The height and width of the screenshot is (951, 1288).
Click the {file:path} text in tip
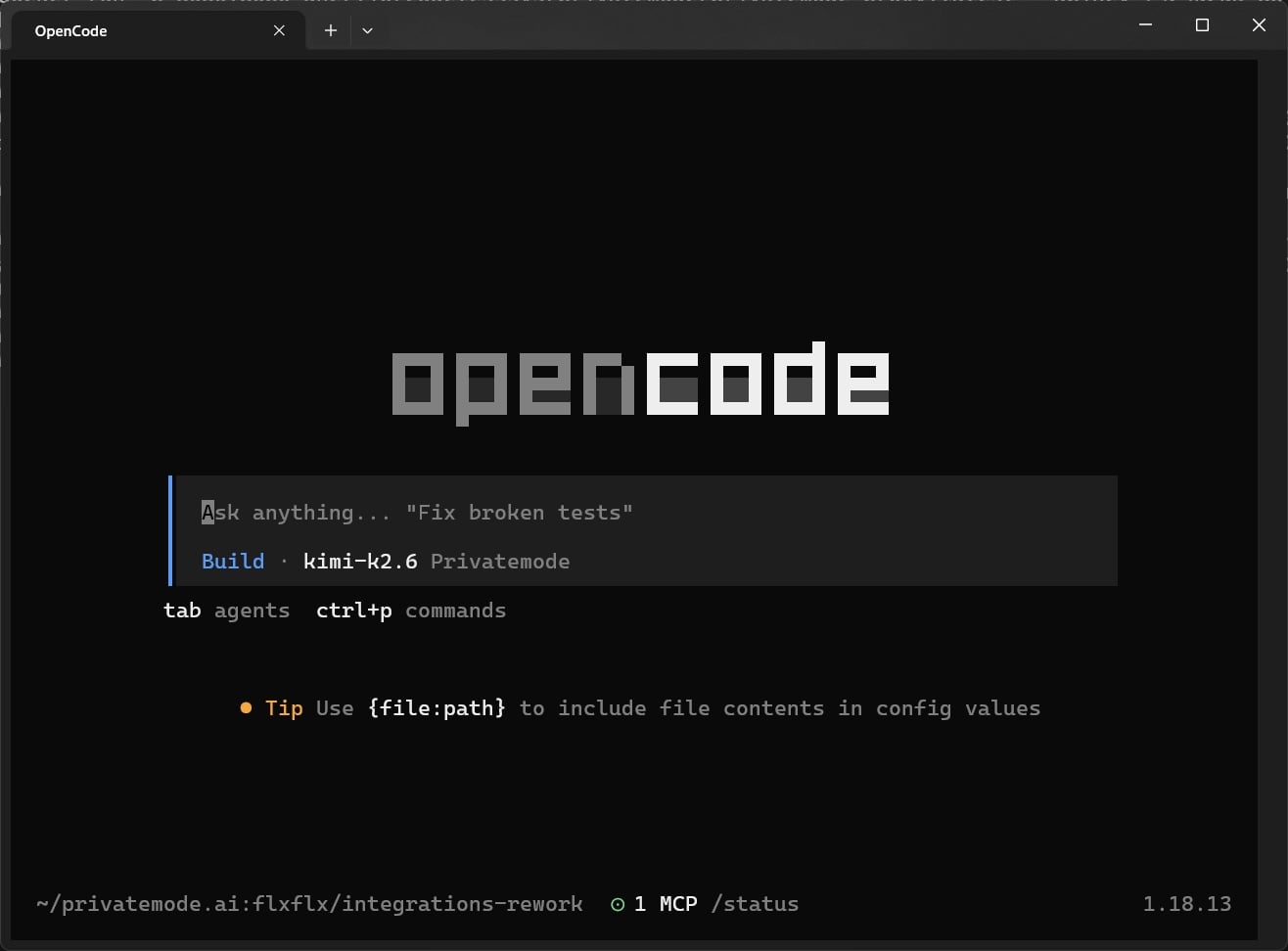[437, 708]
